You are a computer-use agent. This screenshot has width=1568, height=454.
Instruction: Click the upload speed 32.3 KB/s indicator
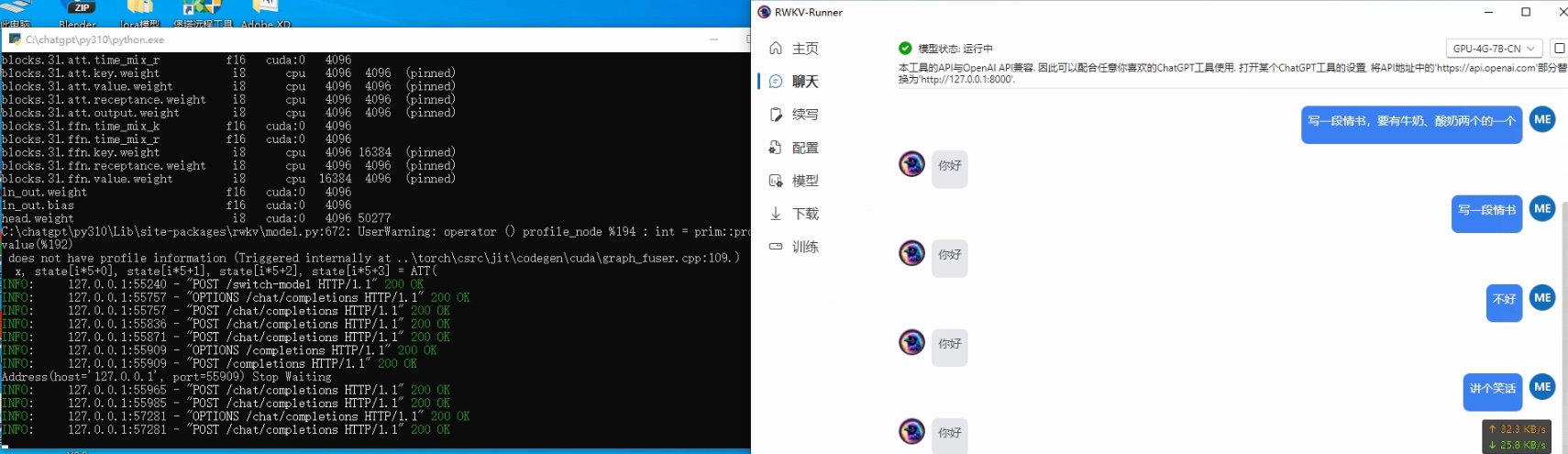(x=1518, y=429)
